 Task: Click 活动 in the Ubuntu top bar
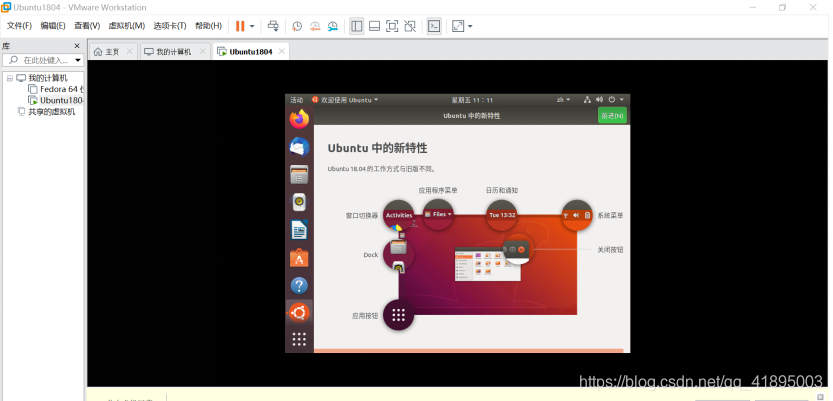296,100
